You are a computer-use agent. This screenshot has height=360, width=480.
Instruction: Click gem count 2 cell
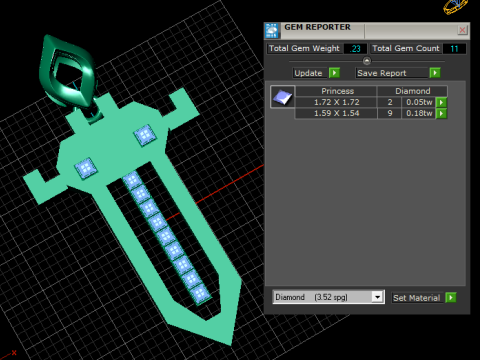click(390, 102)
